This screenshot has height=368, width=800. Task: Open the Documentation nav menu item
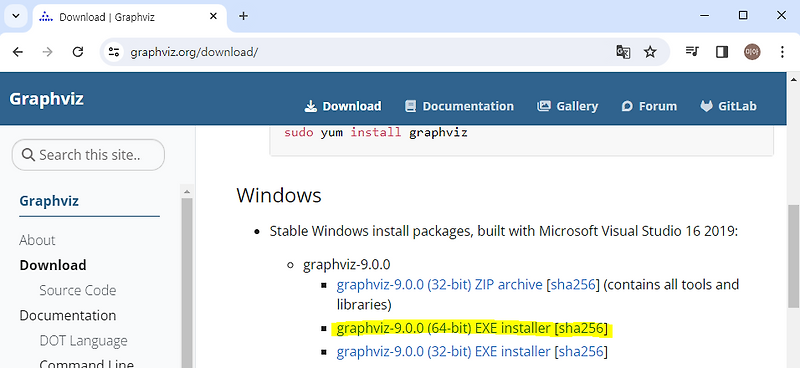point(459,106)
